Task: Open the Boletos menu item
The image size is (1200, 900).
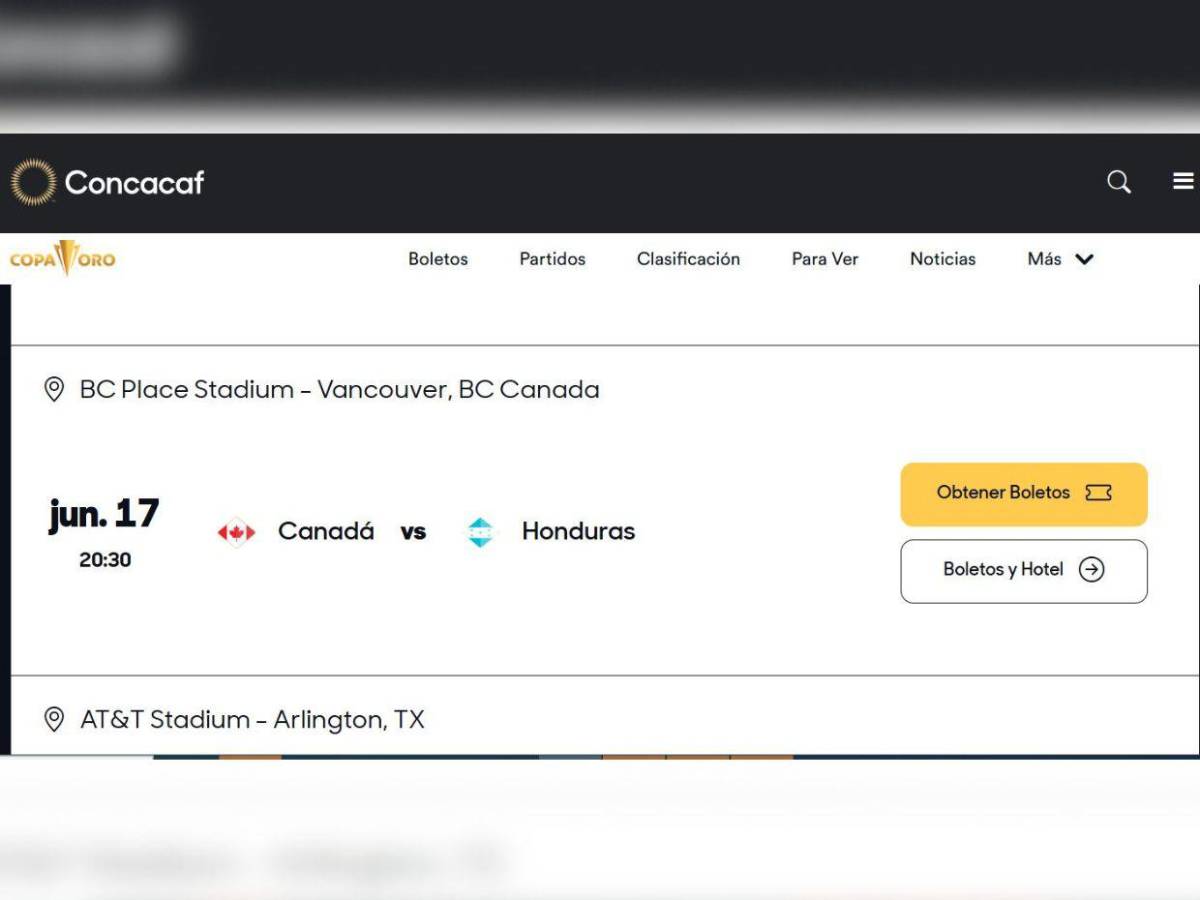Action: [x=438, y=259]
